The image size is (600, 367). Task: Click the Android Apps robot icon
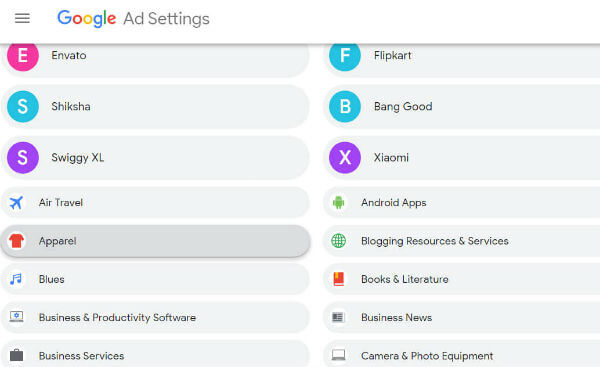click(x=338, y=202)
